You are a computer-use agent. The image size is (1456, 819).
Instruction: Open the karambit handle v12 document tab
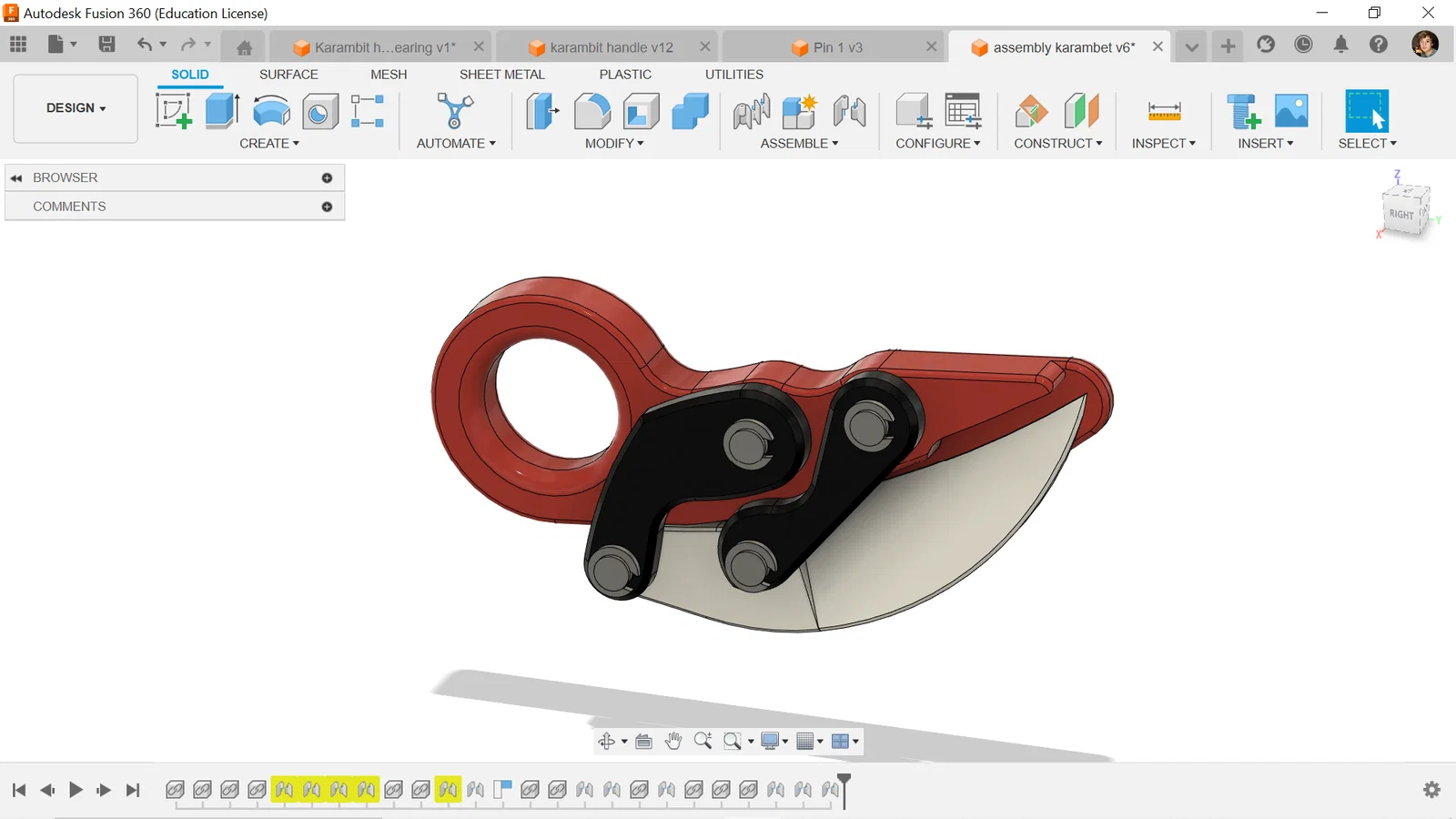pos(610,47)
